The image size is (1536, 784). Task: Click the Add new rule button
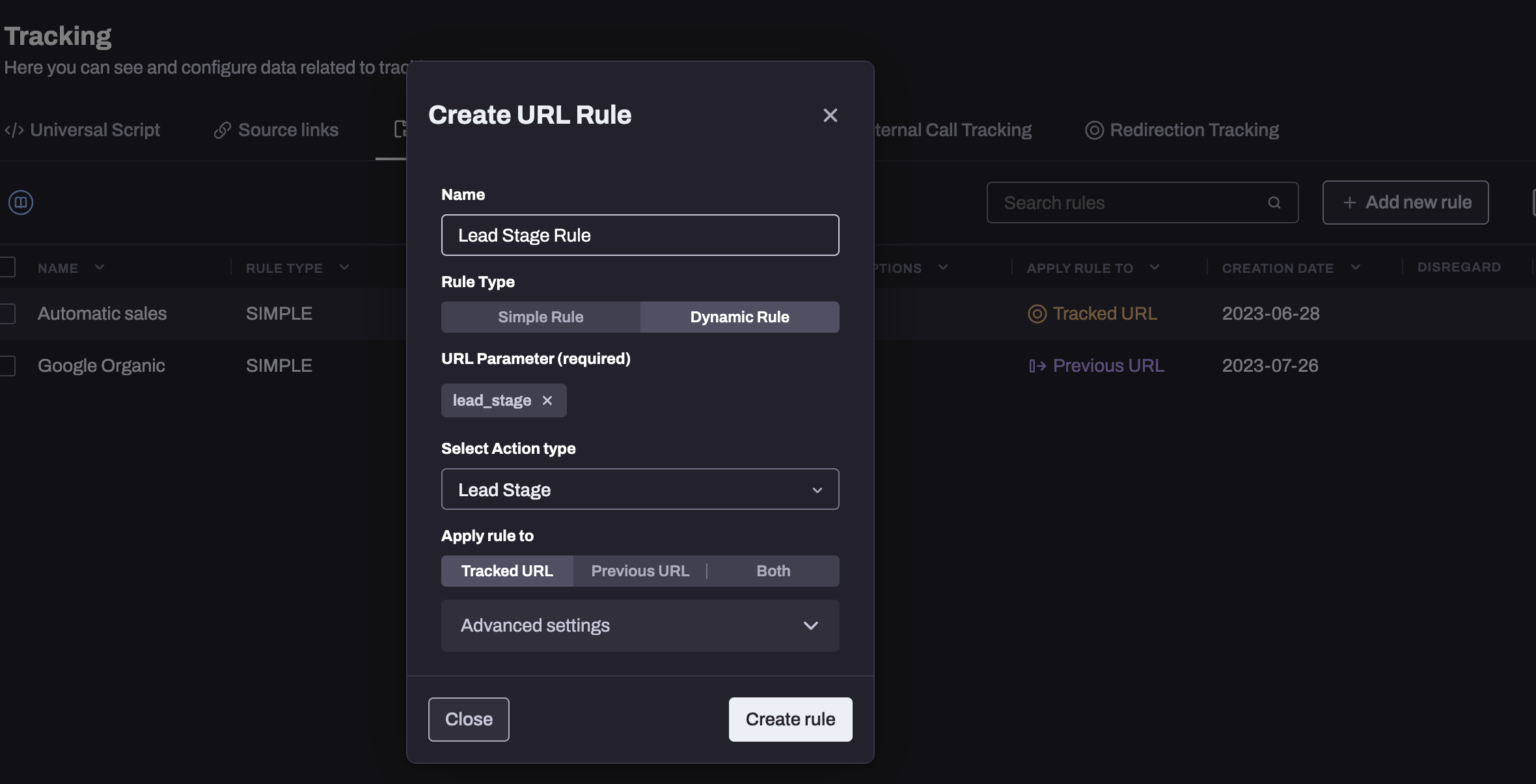tap(1404, 202)
